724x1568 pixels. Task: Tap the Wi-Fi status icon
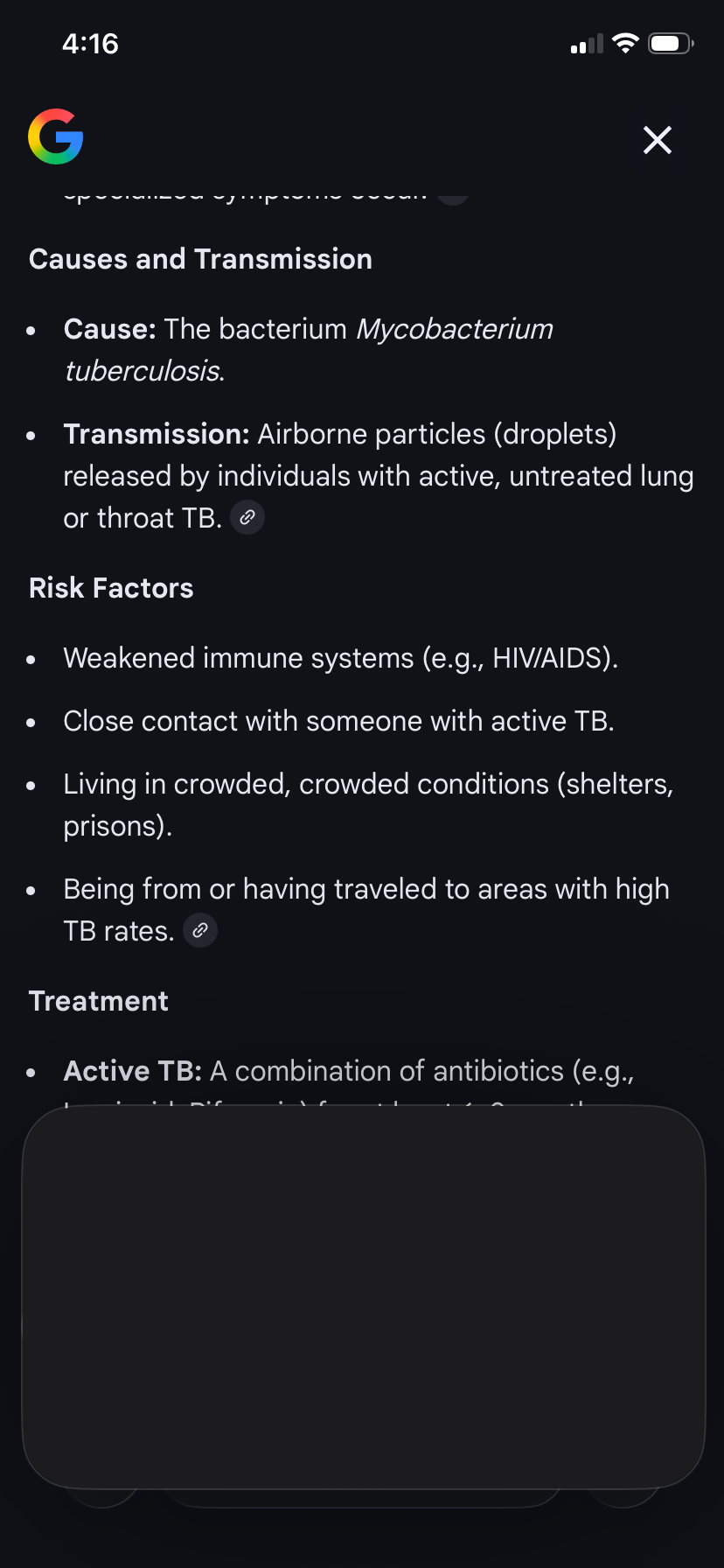(x=625, y=44)
